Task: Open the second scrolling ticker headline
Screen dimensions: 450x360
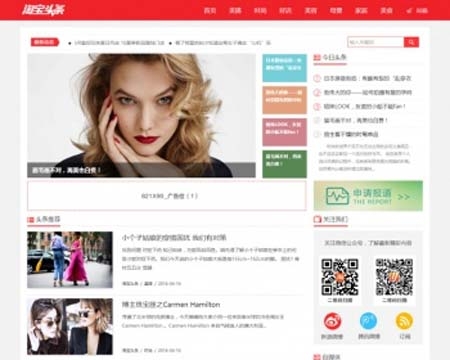Action: point(223,43)
